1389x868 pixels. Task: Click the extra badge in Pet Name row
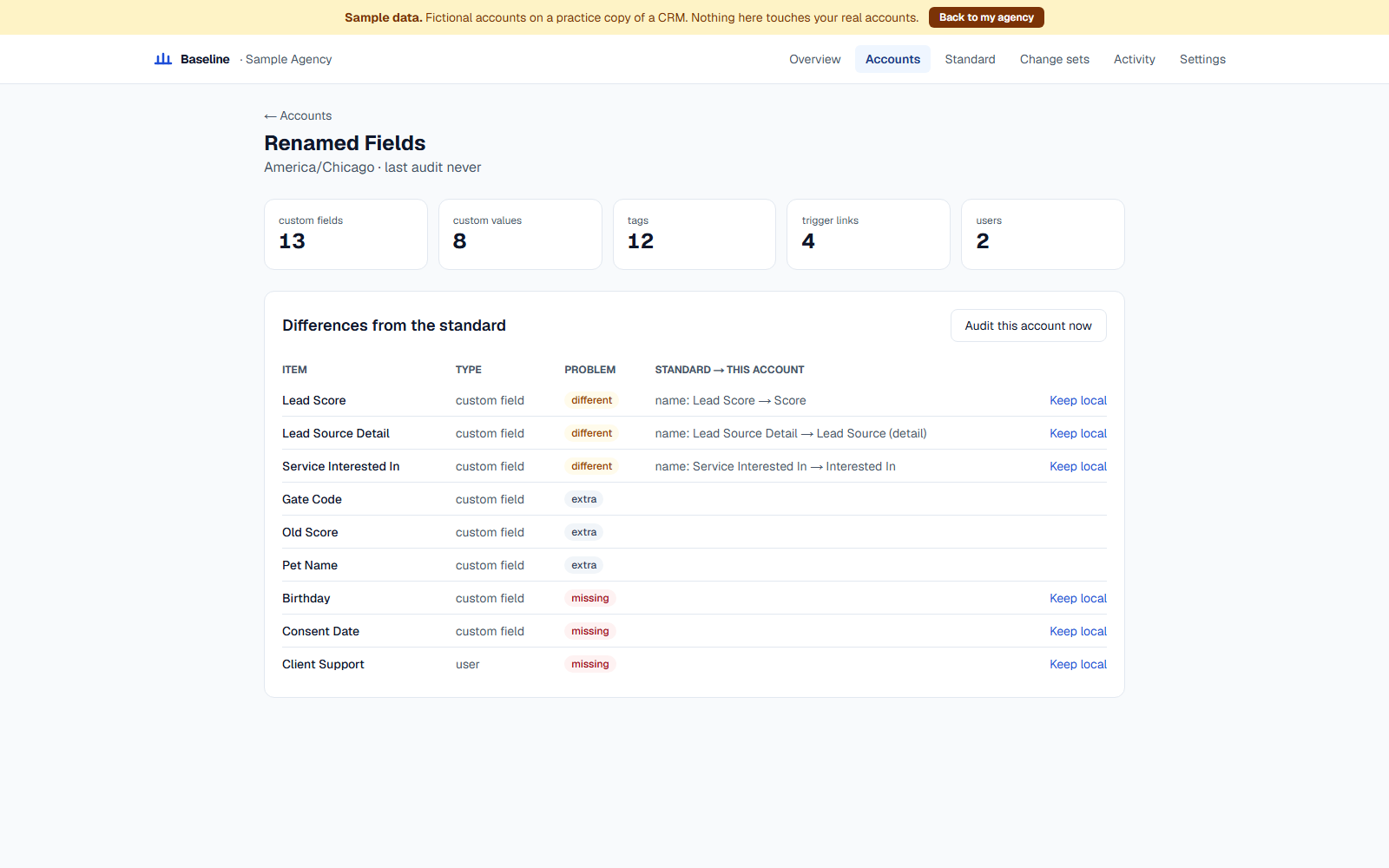tap(583, 565)
